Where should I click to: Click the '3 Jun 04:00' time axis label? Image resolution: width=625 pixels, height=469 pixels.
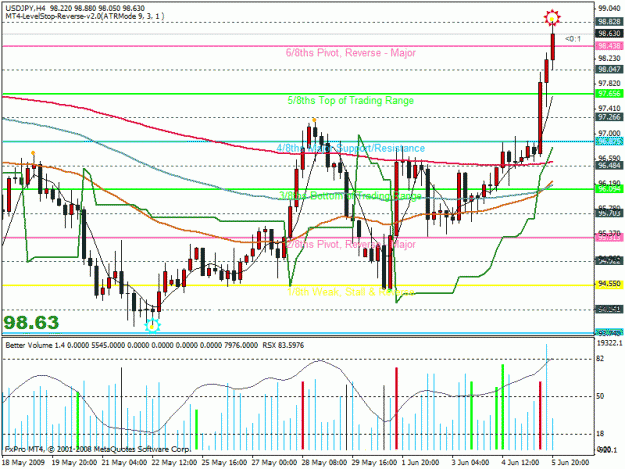point(471,463)
